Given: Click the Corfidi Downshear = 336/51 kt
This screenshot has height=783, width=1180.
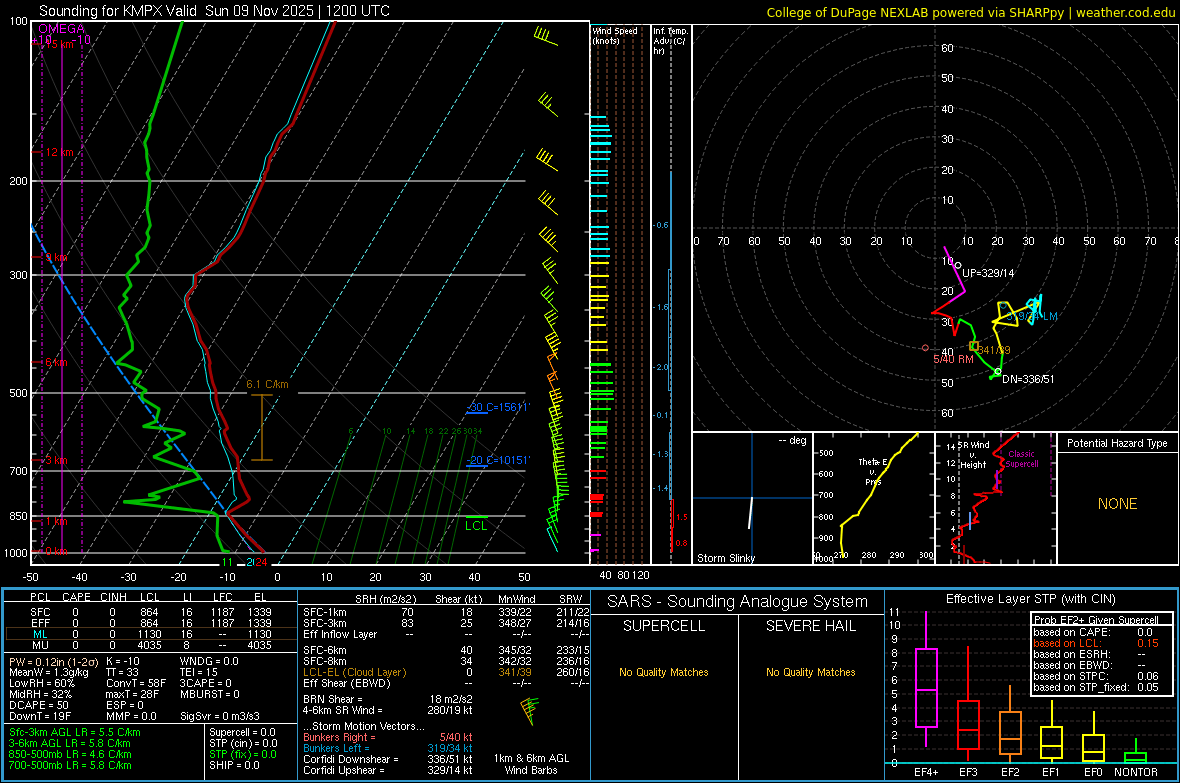Looking at the screenshot, I should [x=388, y=759].
